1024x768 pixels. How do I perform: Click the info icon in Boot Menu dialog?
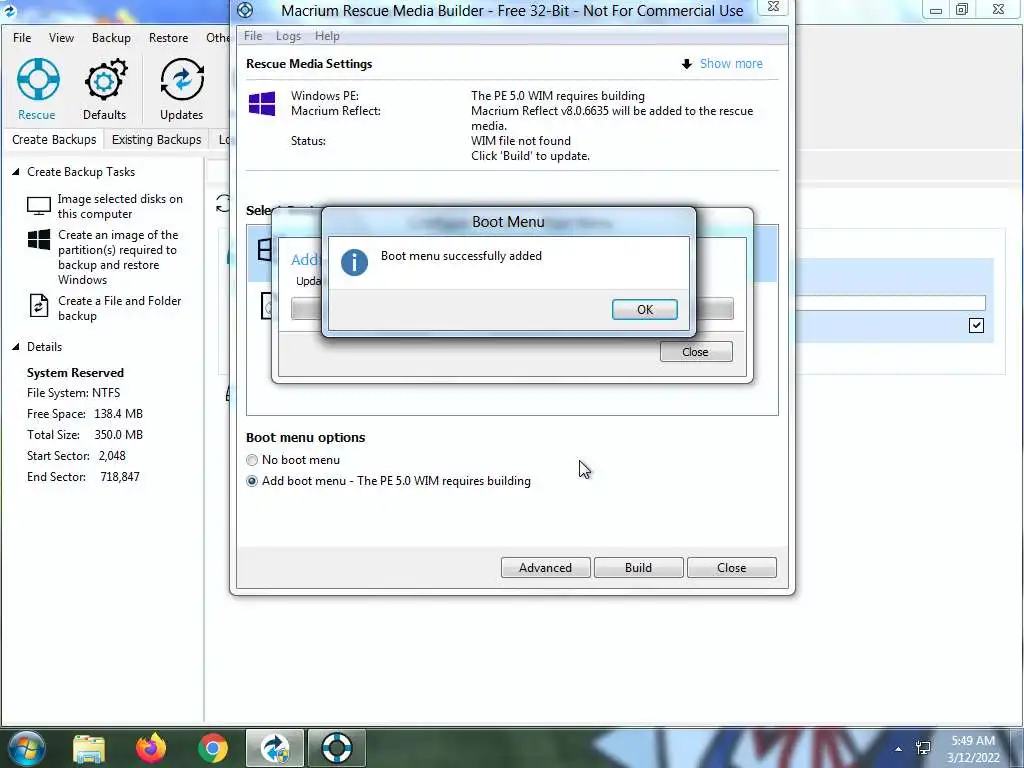click(x=354, y=263)
